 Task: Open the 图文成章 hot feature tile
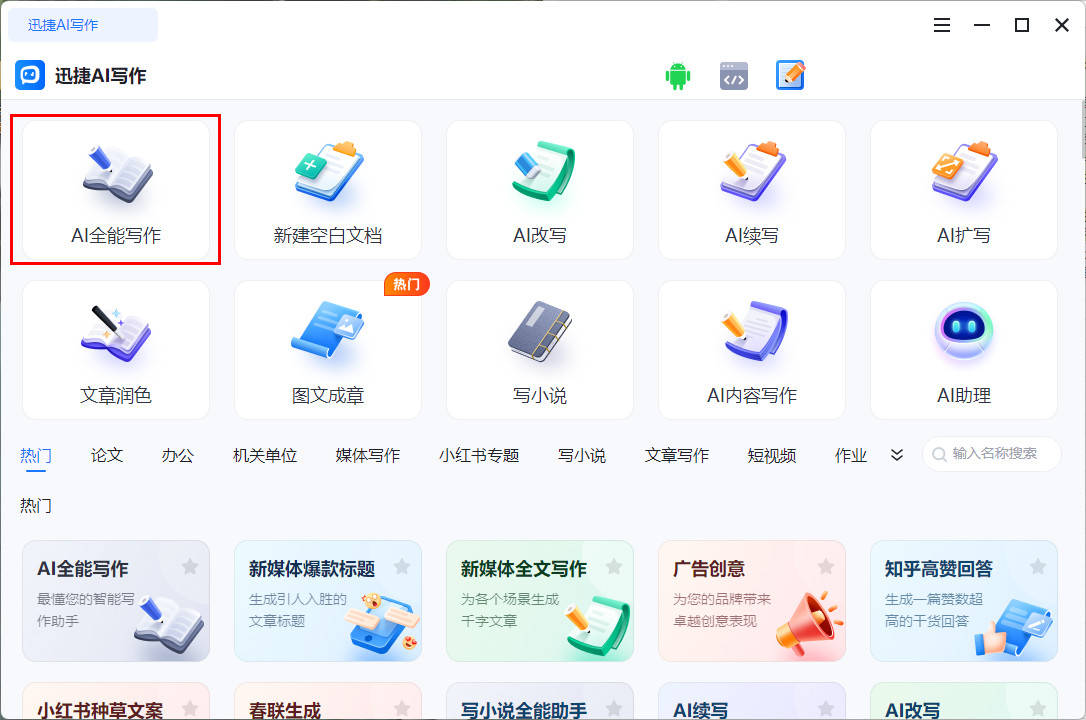click(x=328, y=350)
